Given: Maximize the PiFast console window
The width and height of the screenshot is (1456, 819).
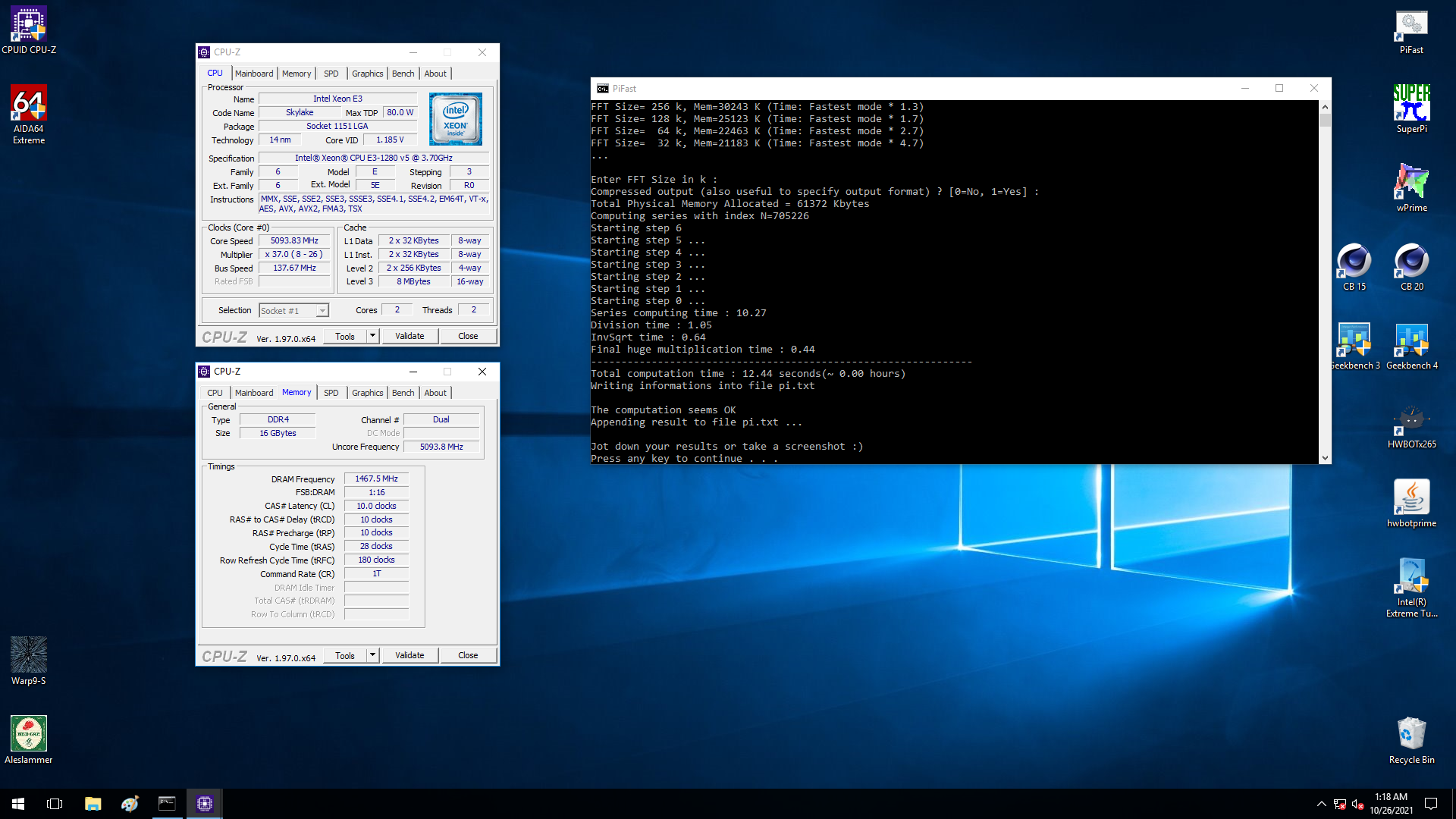Looking at the screenshot, I should [x=1279, y=89].
